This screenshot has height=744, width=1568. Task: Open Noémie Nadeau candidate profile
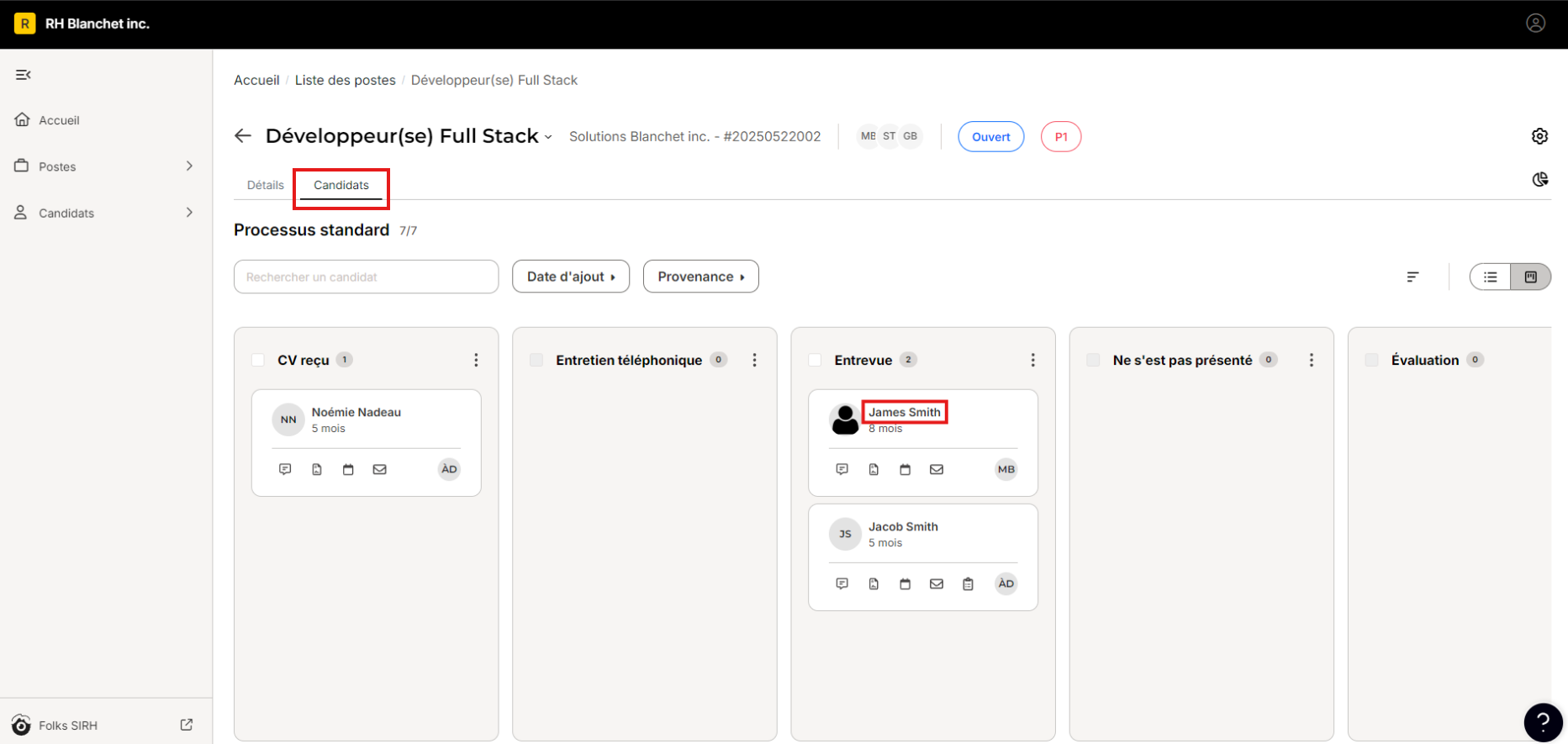[x=356, y=412]
